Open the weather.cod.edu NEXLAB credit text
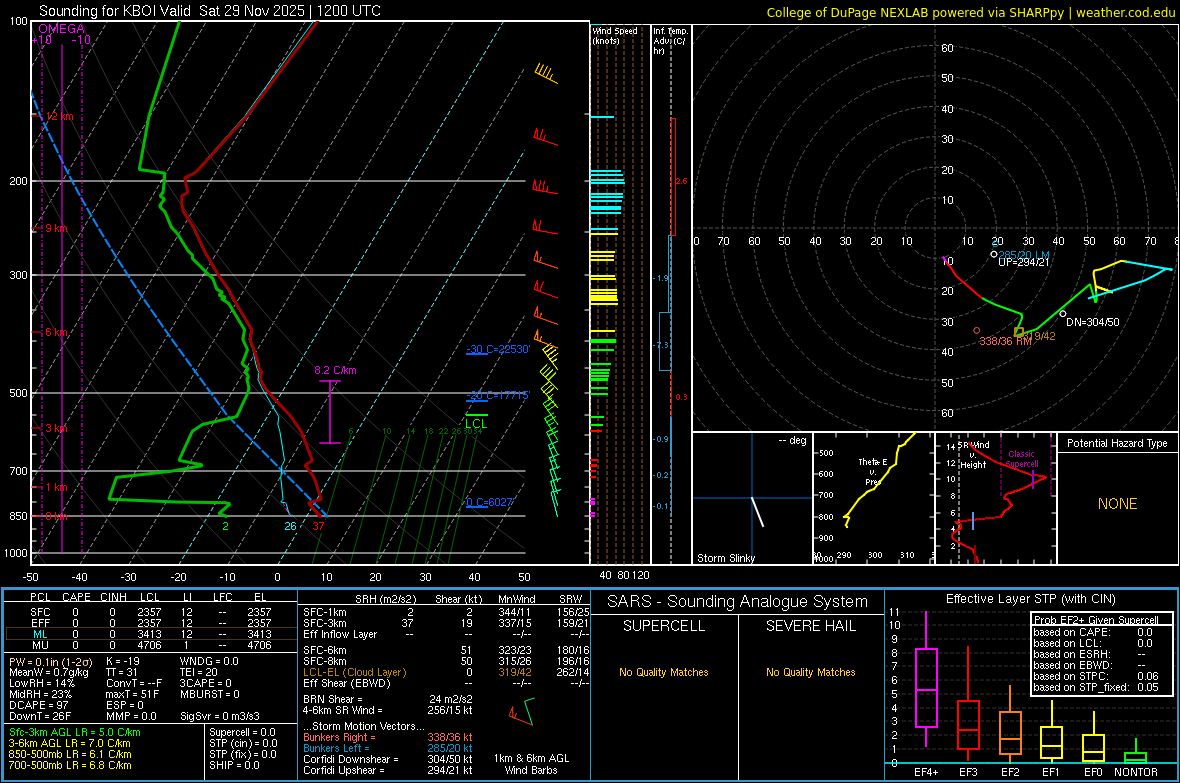The image size is (1180, 783). coord(970,12)
